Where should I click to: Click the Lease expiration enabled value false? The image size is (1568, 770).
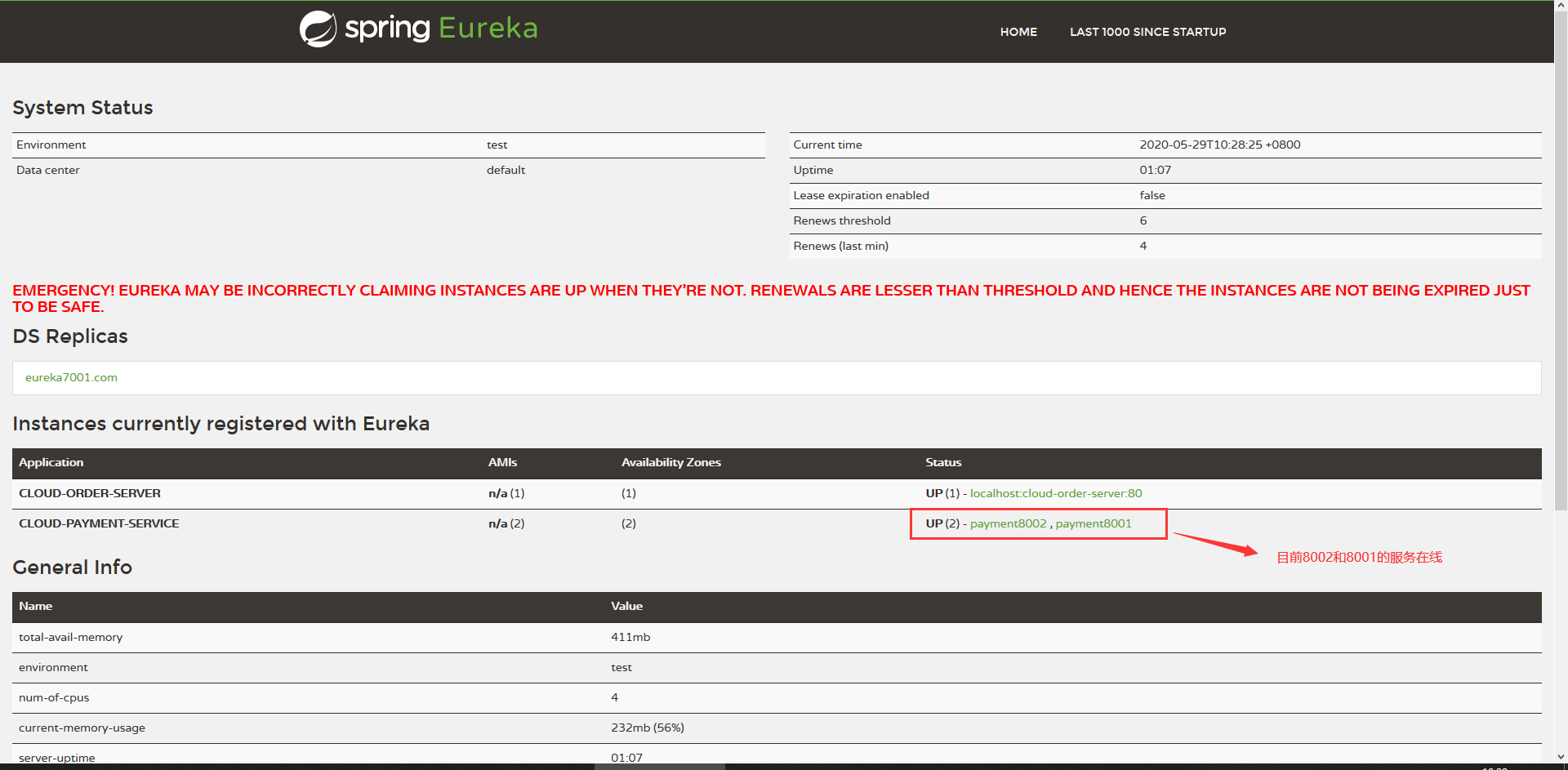click(1152, 195)
